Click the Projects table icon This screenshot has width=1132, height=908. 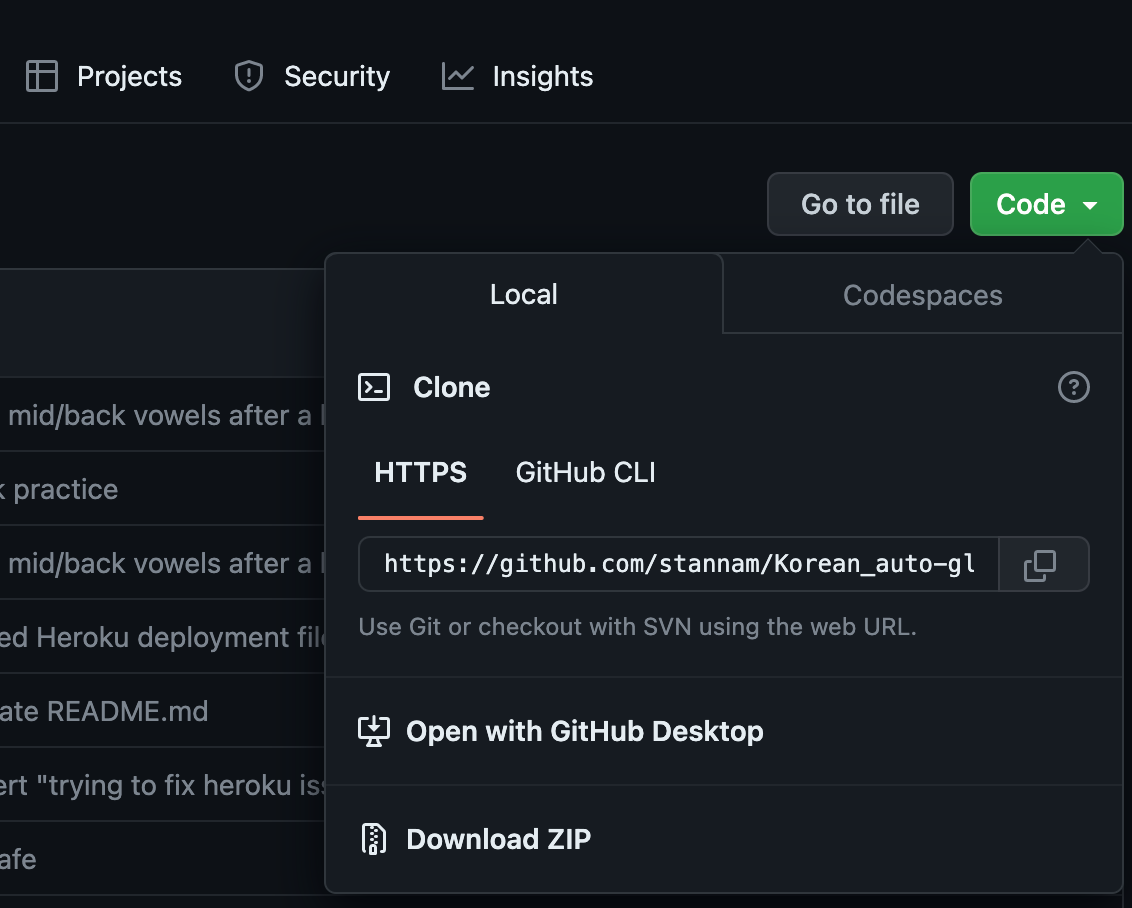coord(42,76)
